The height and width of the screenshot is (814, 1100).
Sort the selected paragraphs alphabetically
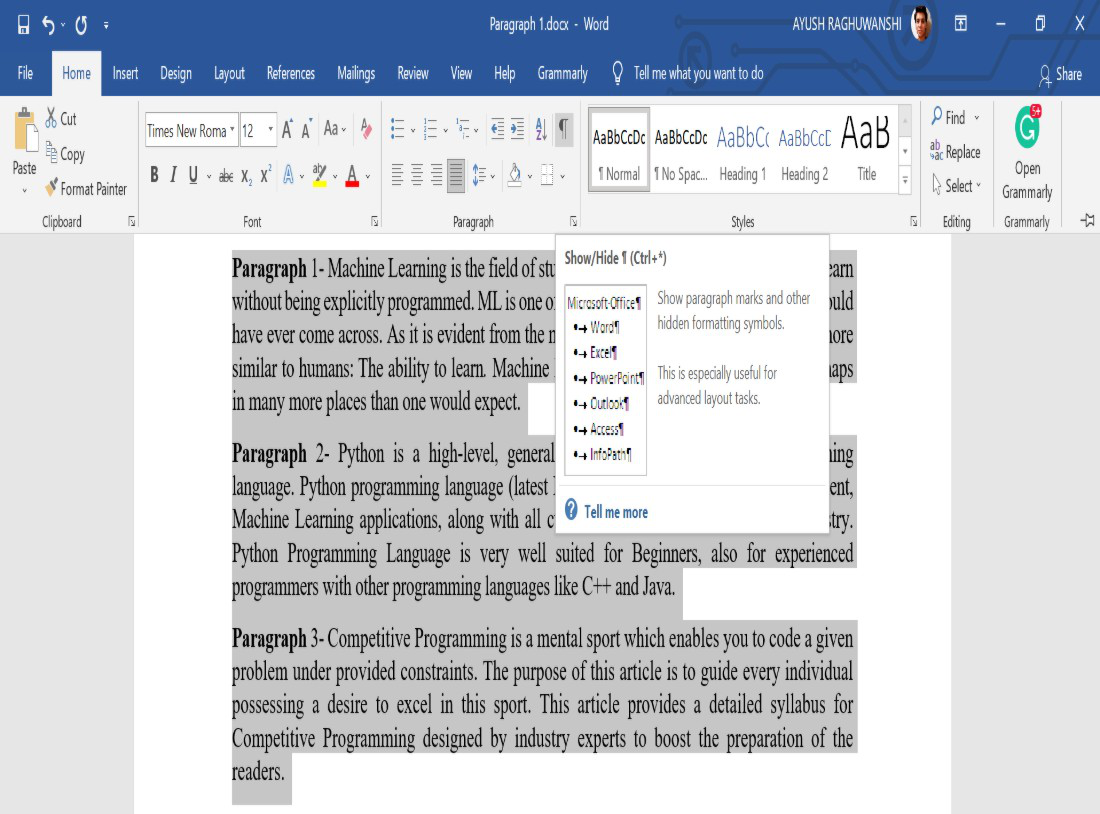tap(540, 129)
